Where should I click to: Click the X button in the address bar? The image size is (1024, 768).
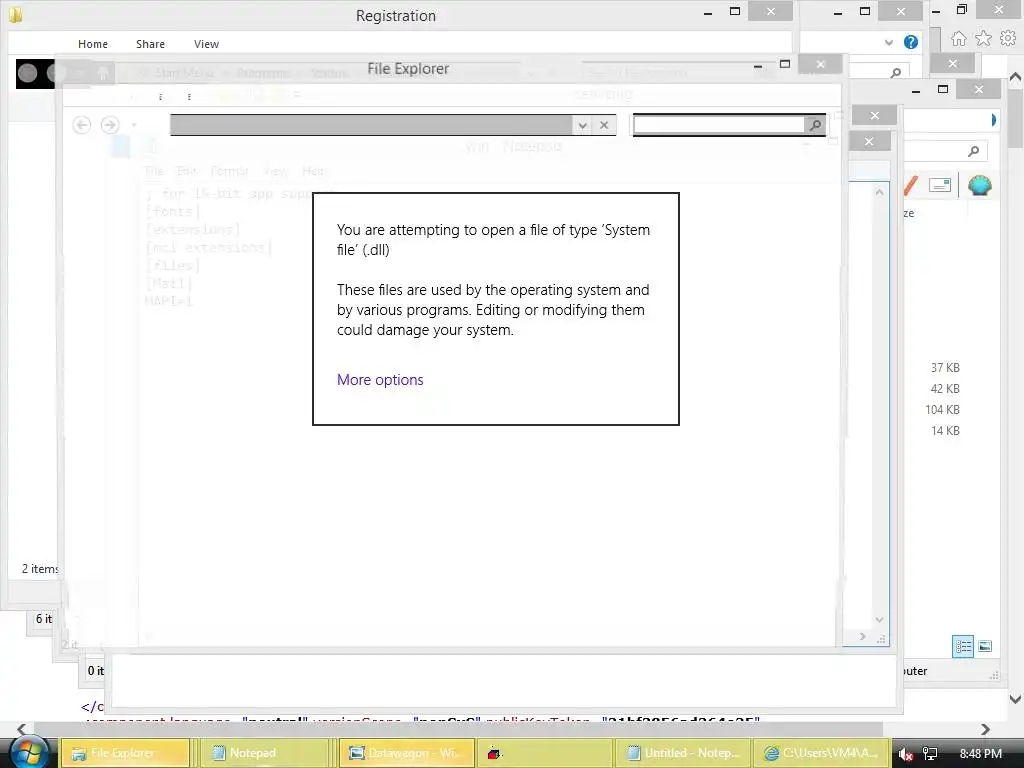[604, 125]
